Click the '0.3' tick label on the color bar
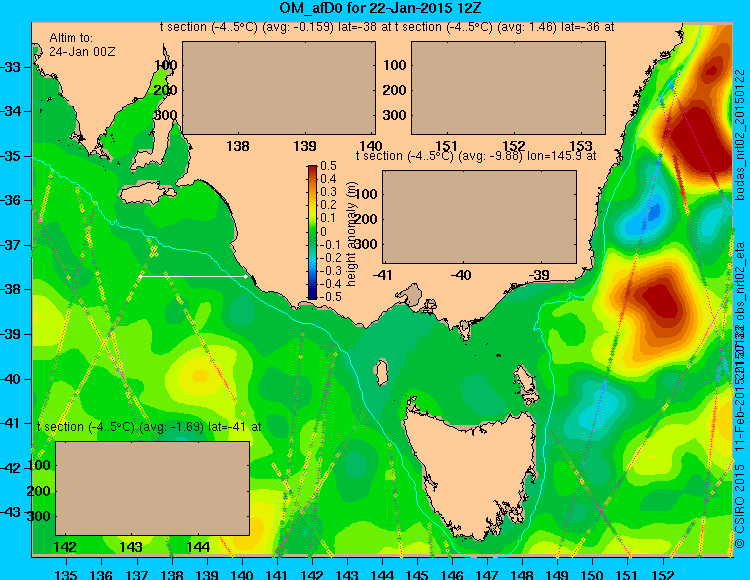 click(329, 192)
